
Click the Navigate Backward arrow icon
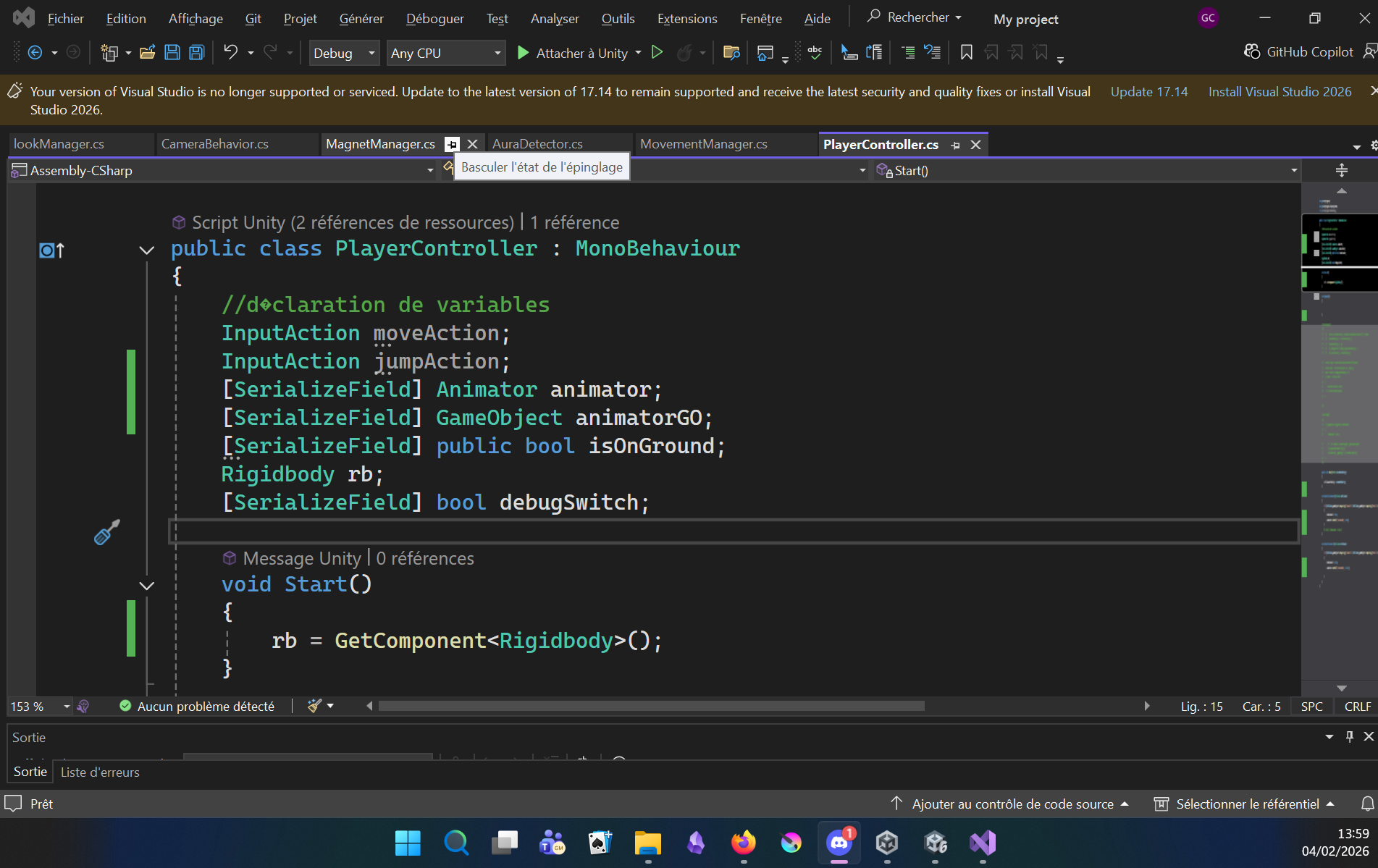(35, 53)
